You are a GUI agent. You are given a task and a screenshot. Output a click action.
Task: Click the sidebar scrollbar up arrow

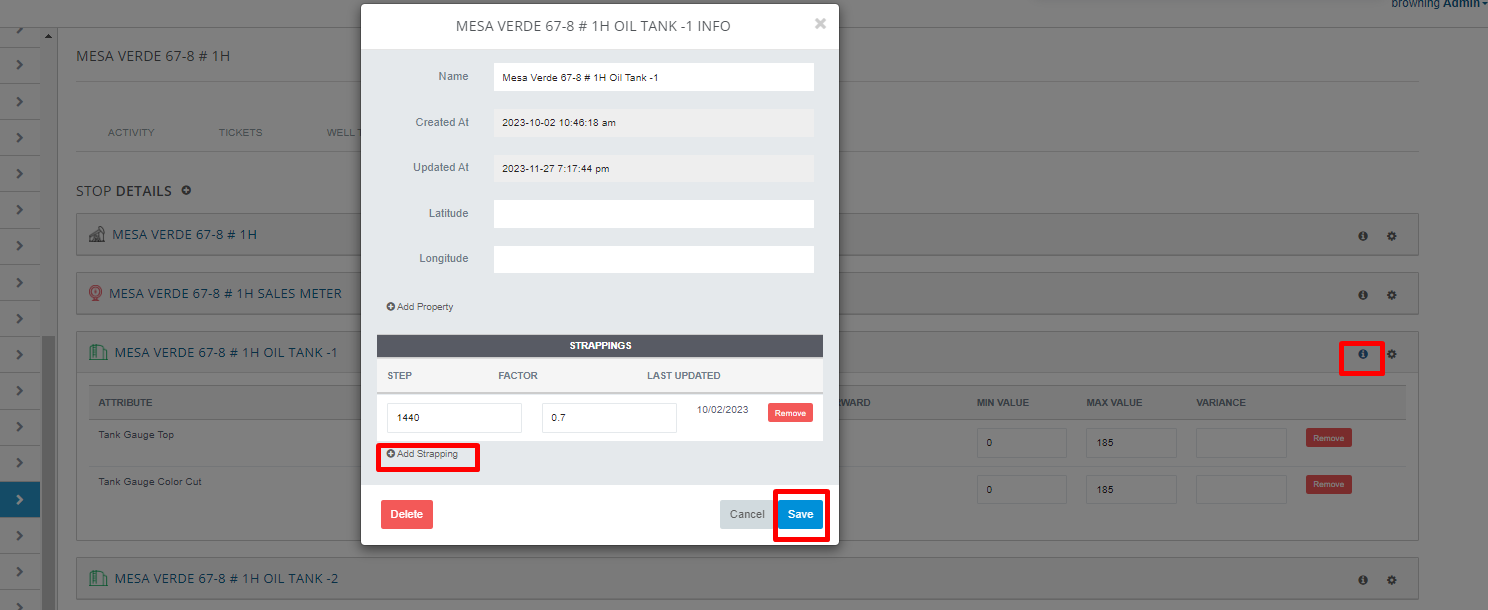48,37
